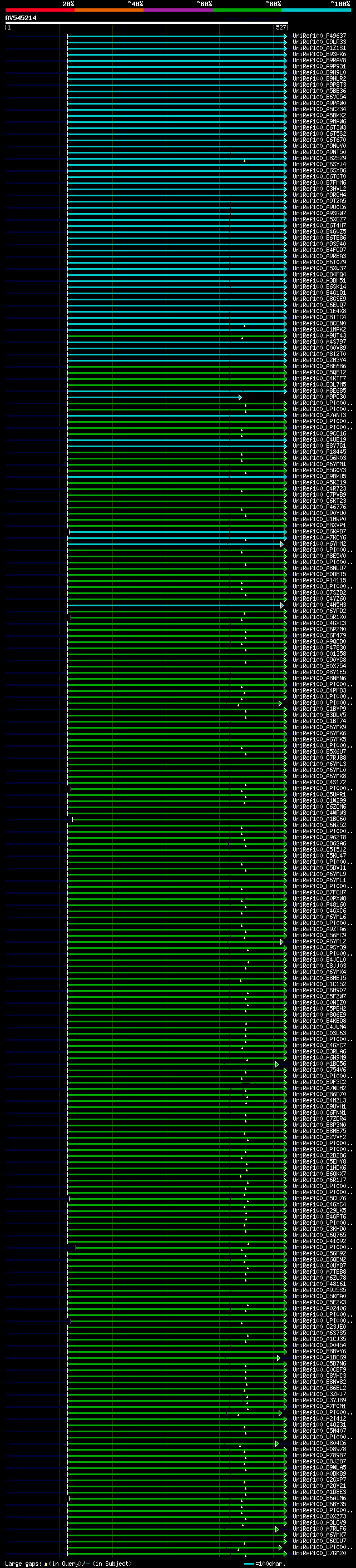Open hit UniRef100_B6QKX7

[319, 1174]
